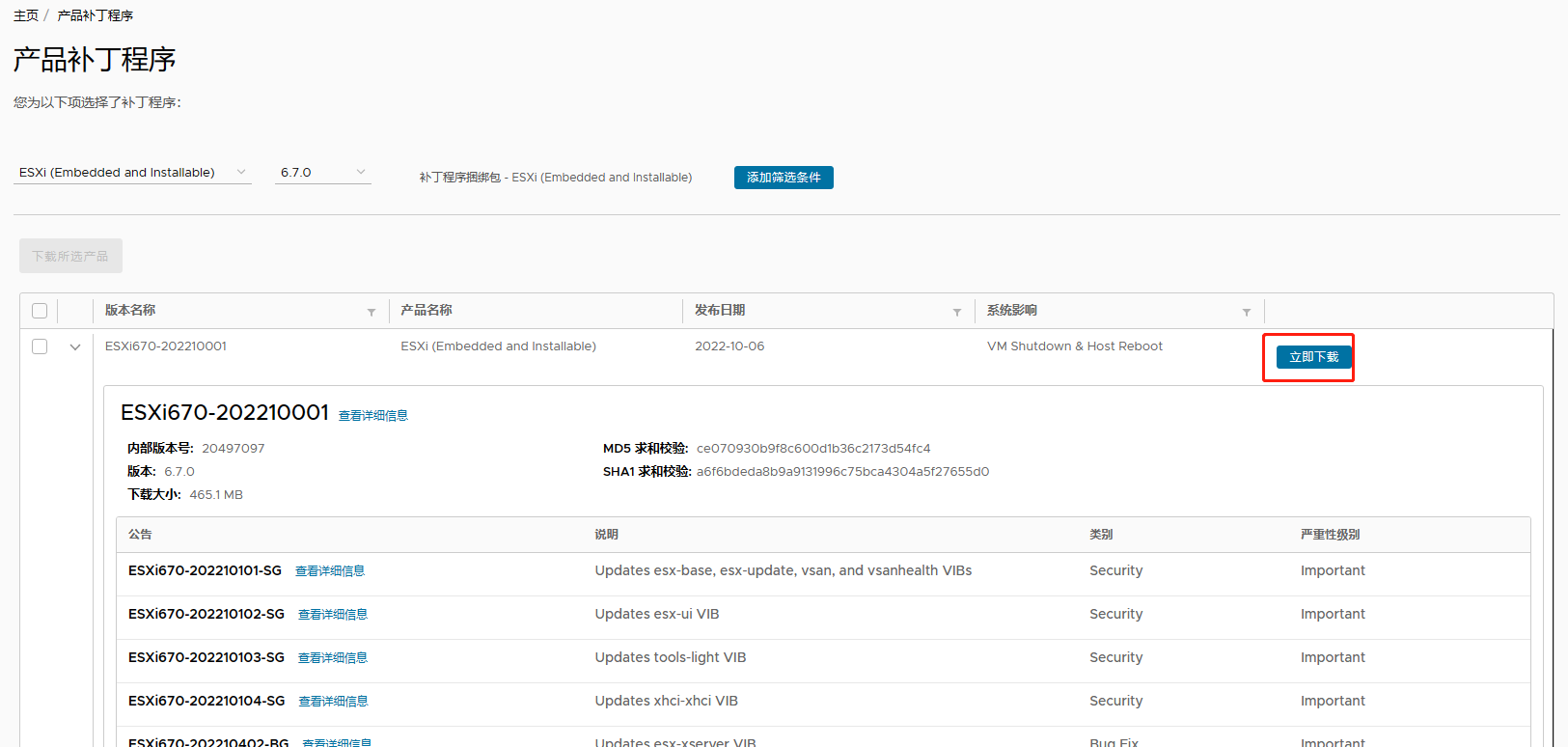Click the Updates esx-ui VIB description
The height and width of the screenshot is (747, 1568).
(x=657, y=614)
